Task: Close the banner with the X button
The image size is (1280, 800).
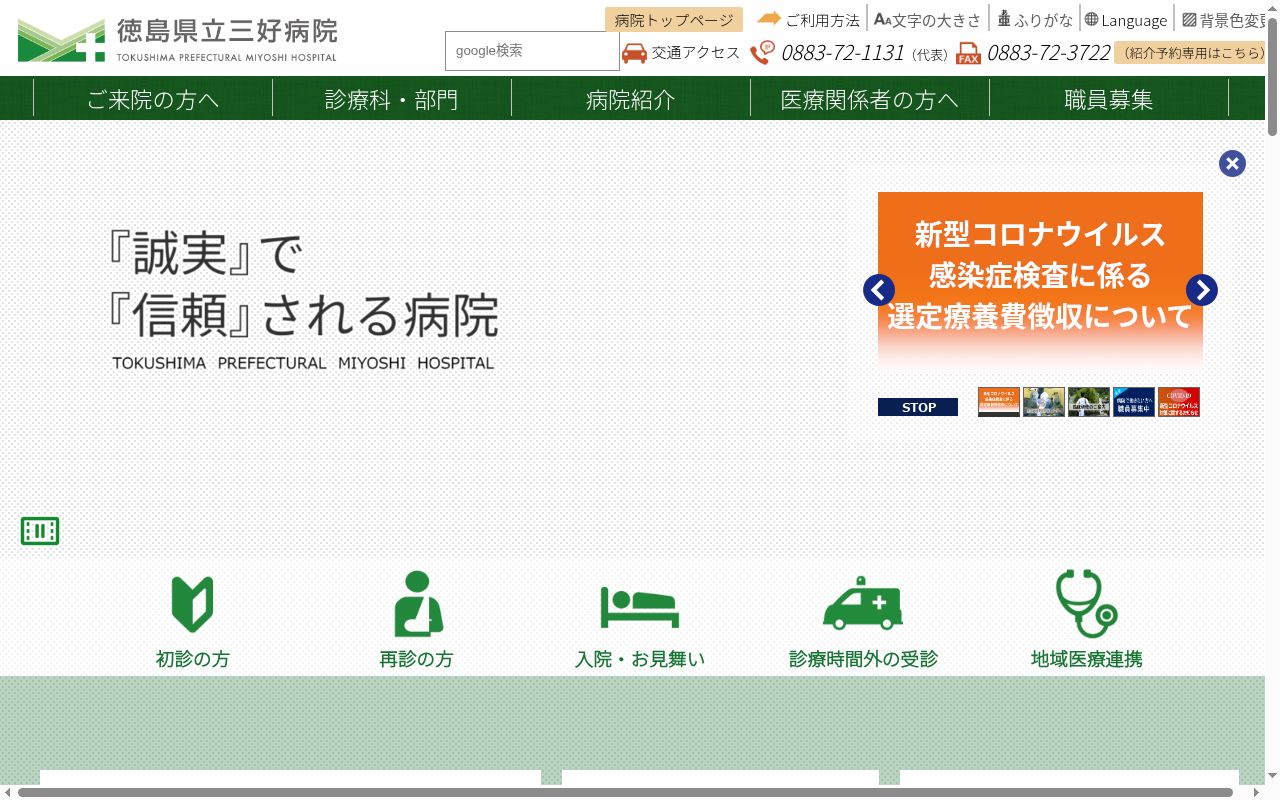Action: (1232, 164)
